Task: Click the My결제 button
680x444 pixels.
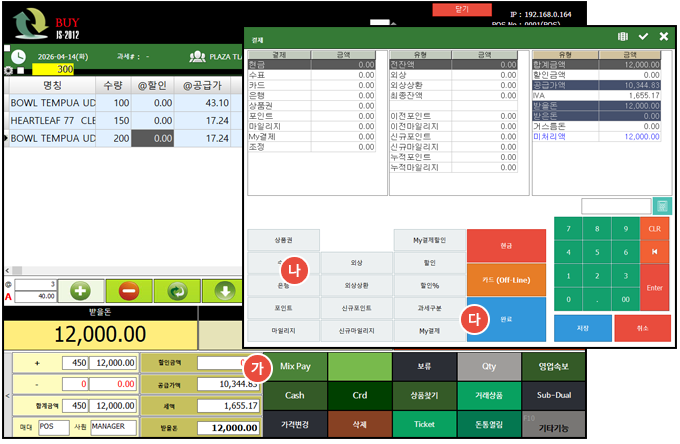Action: (429, 330)
